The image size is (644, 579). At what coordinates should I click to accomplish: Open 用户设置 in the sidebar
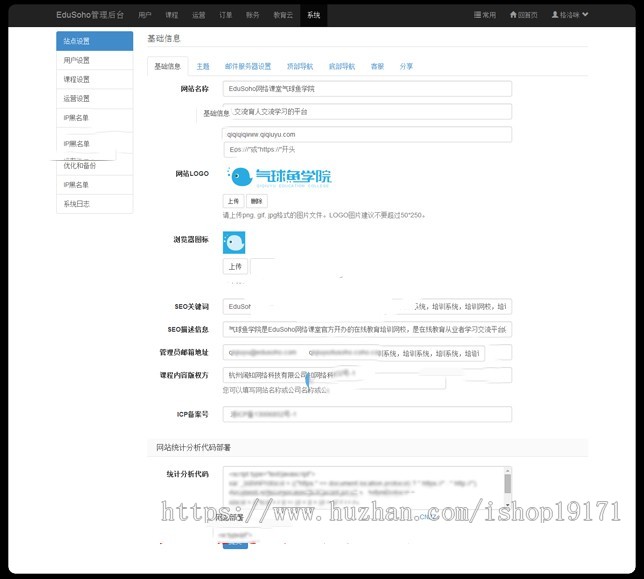[94, 60]
